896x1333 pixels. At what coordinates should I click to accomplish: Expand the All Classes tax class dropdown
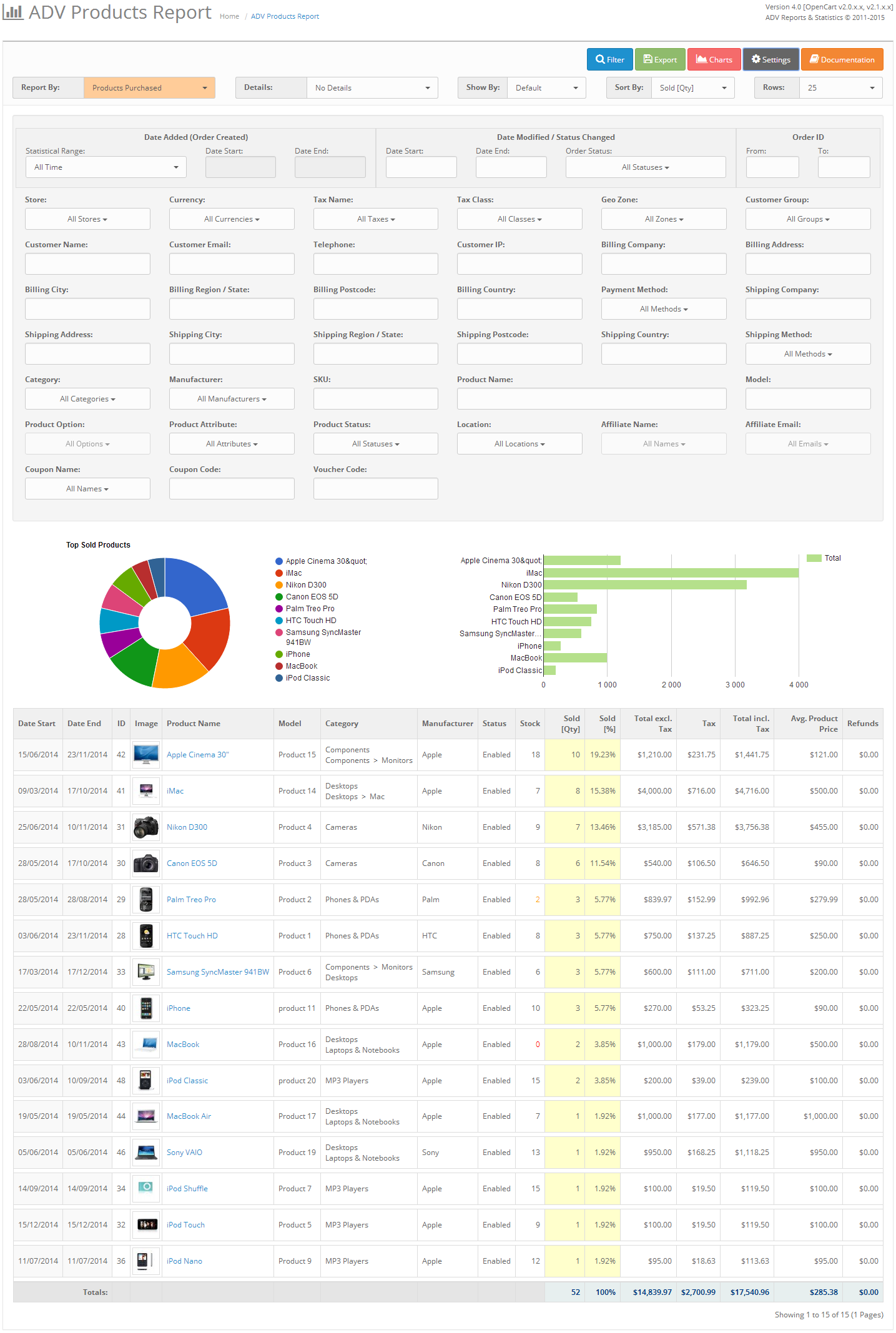coord(519,219)
